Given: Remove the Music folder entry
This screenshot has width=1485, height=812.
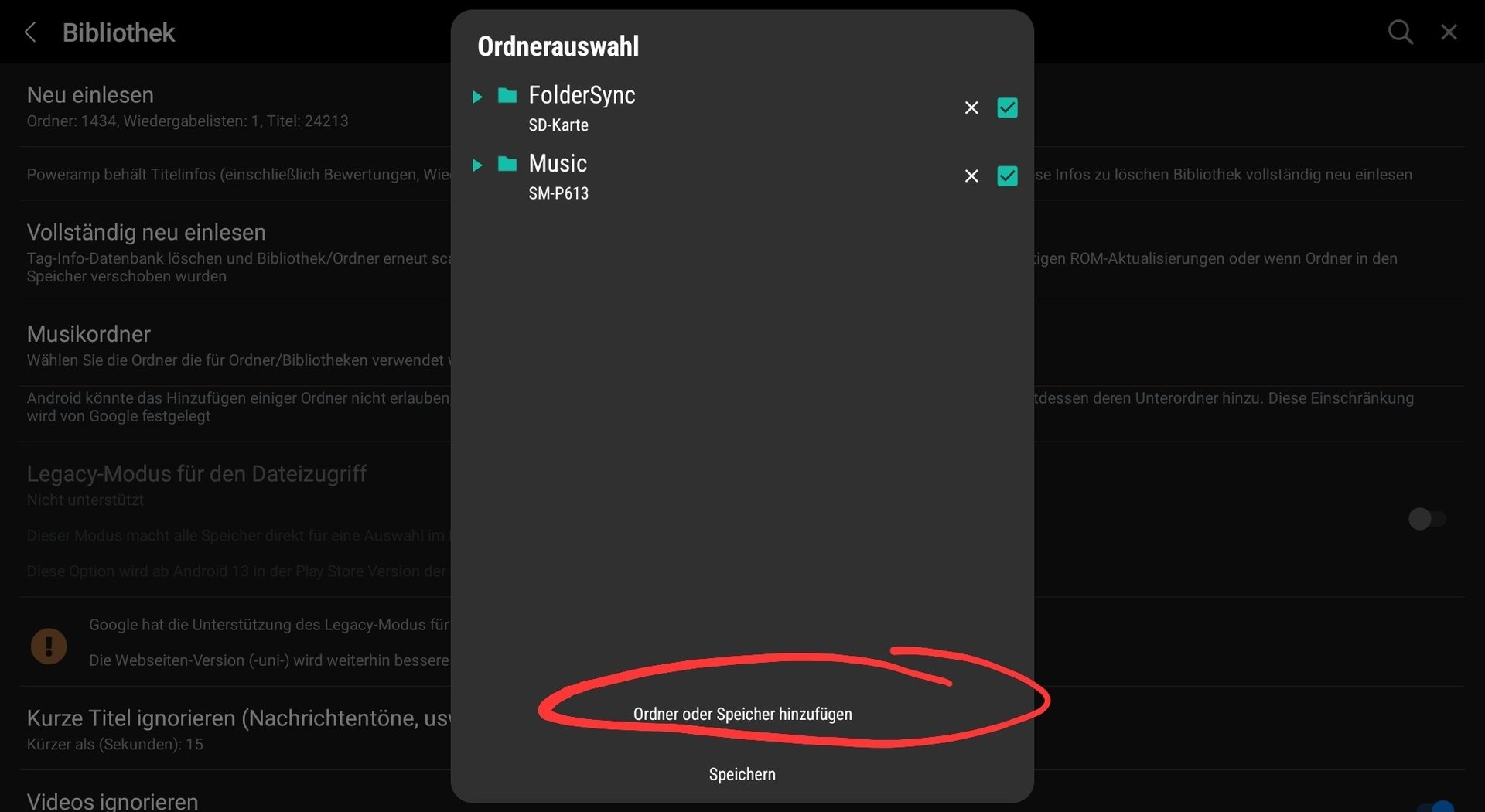Looking at the screenshot, I should [x=971, y=176].
